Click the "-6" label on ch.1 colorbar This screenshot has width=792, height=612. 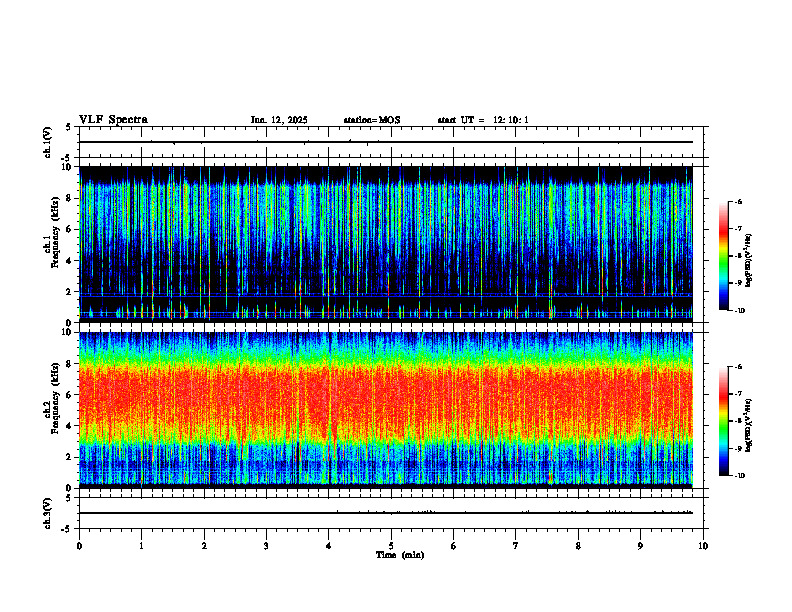[x=738, y=201]
